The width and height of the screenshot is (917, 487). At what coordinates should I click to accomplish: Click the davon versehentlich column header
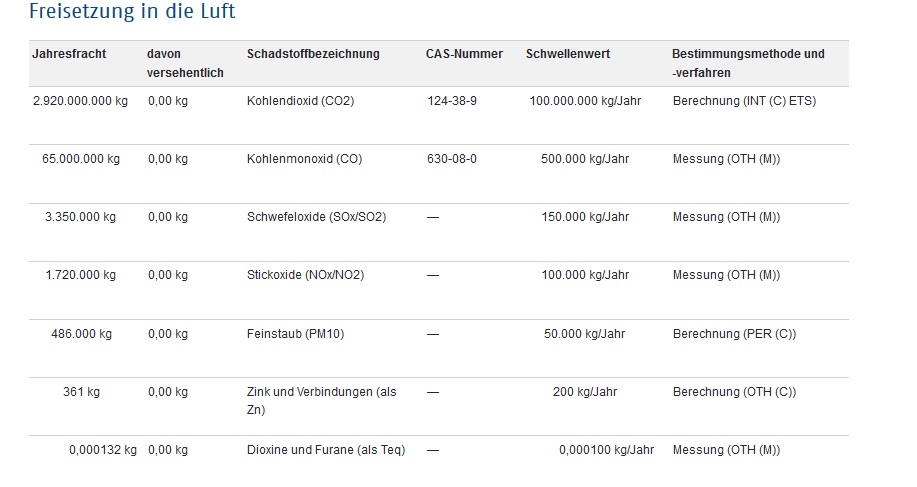(x=185, y=63)
